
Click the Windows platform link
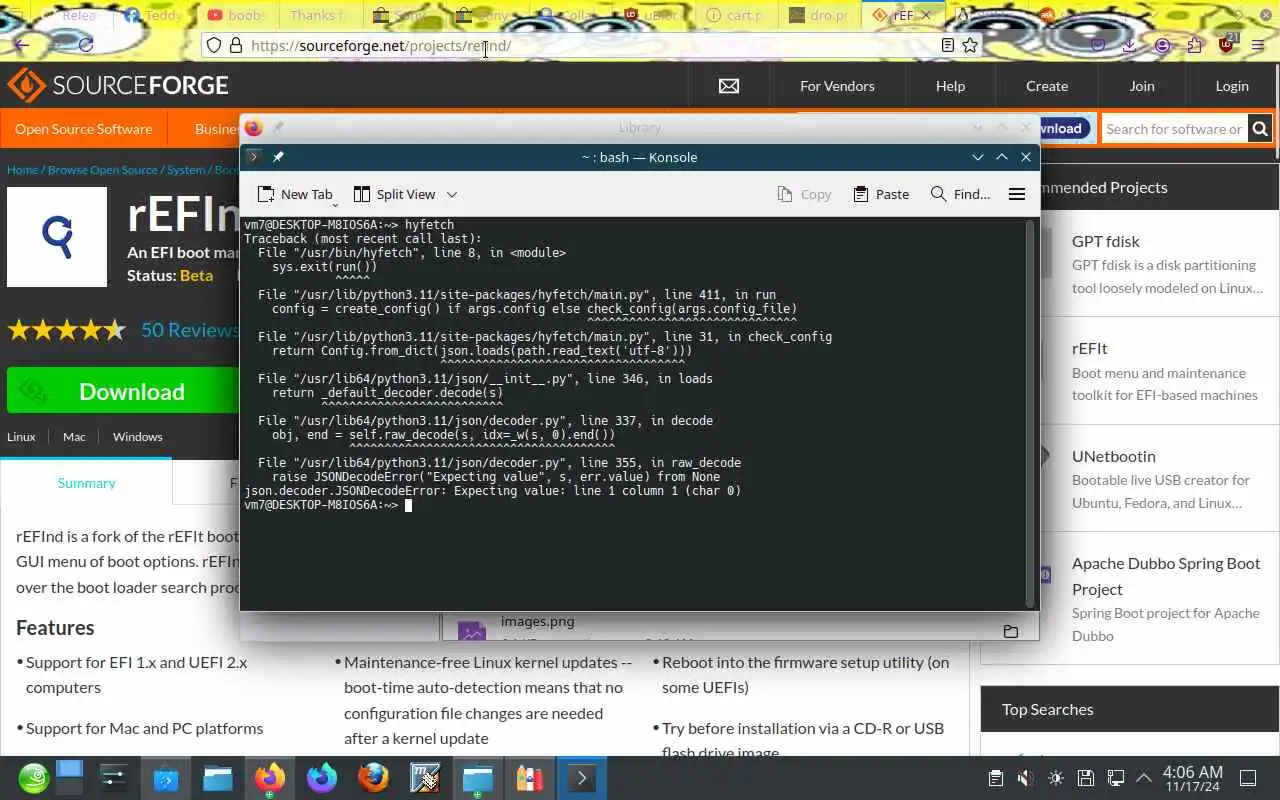(138, 437)
